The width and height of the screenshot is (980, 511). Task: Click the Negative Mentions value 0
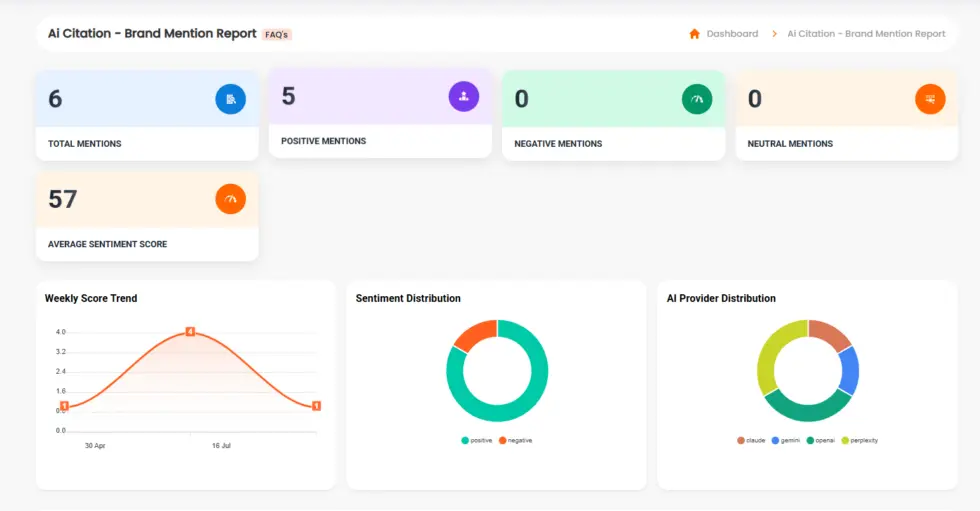(521, 99)
